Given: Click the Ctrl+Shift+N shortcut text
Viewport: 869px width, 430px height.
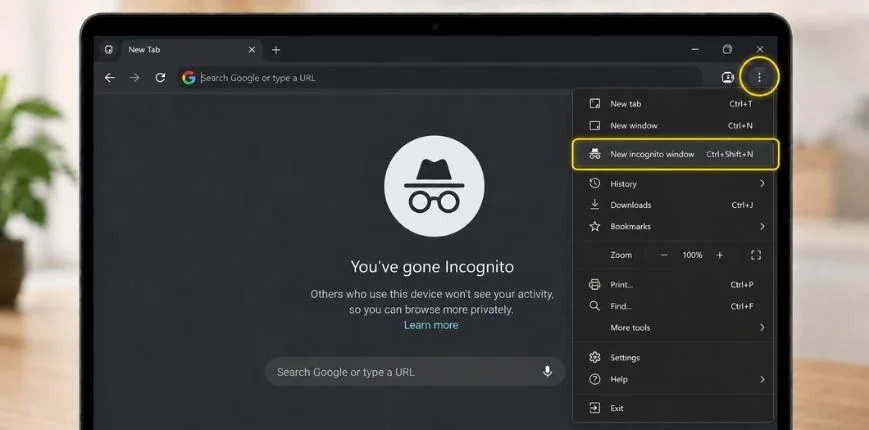Looking at the screenshot, I should click(729, 154).
